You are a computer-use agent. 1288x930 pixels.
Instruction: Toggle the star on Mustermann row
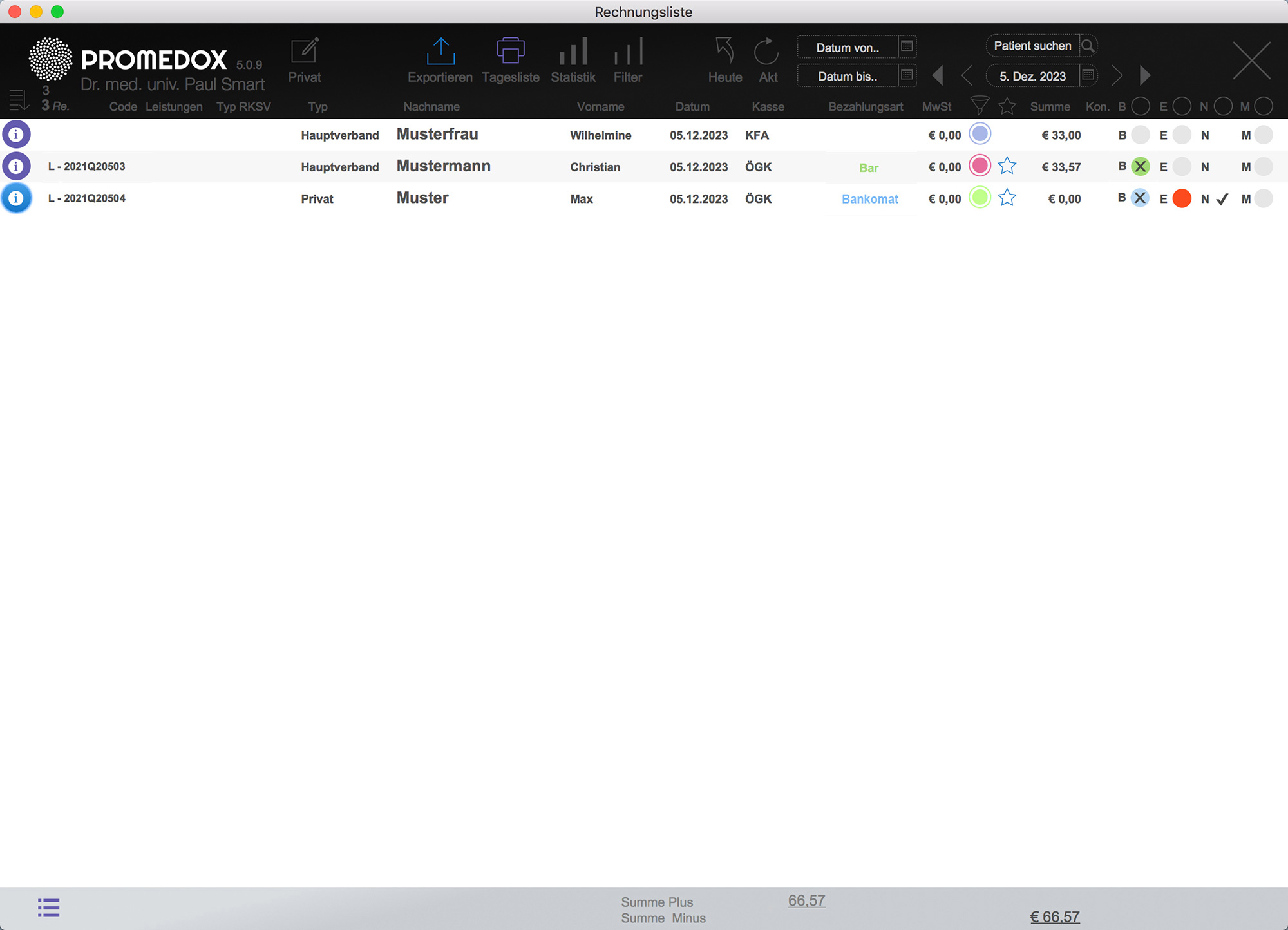[1007, 166]
